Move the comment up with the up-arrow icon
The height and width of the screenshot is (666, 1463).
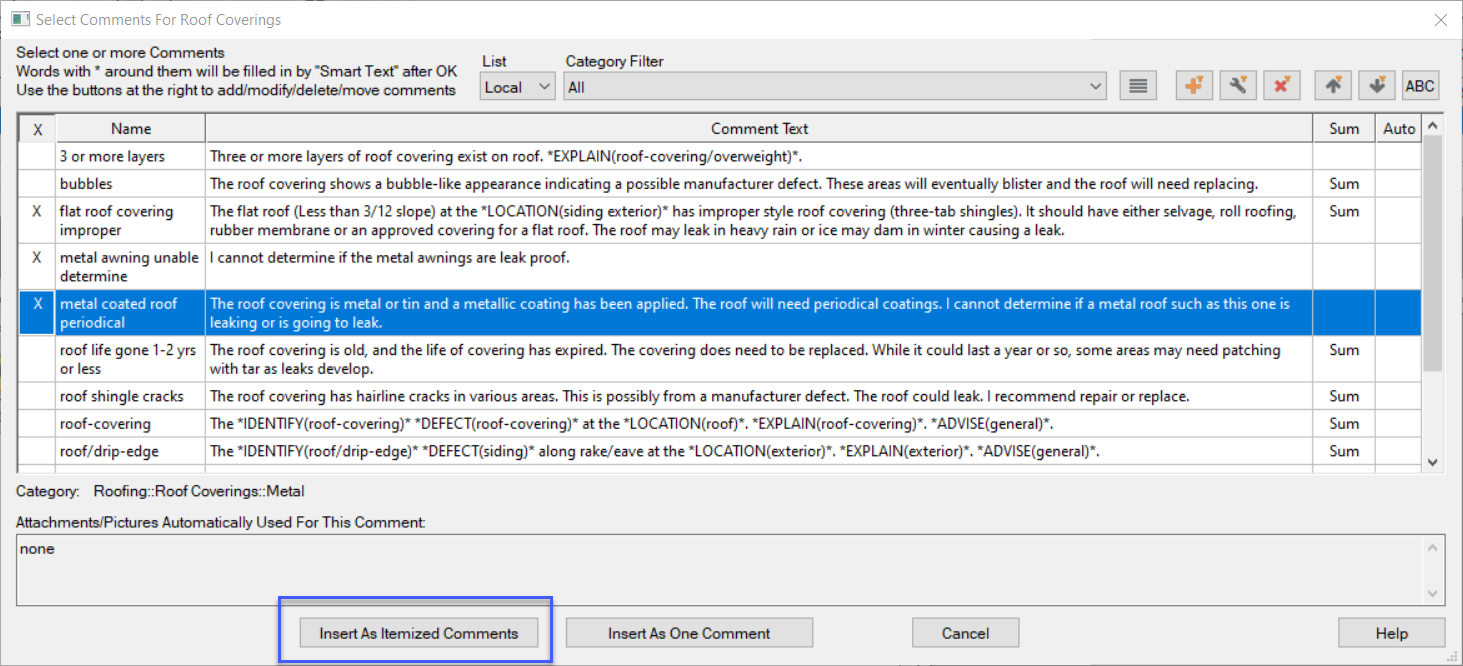pyautogui.click(x=1333, y=86)
